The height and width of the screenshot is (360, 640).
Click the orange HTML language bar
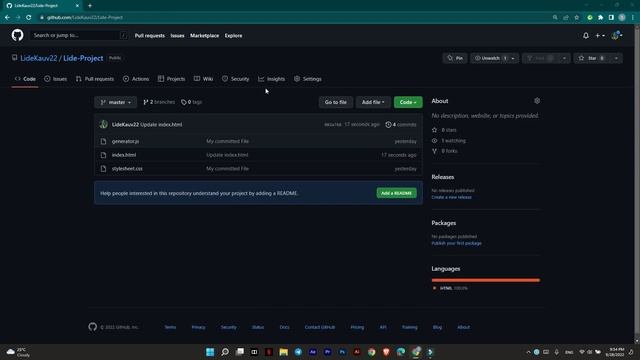pos(486,280)
